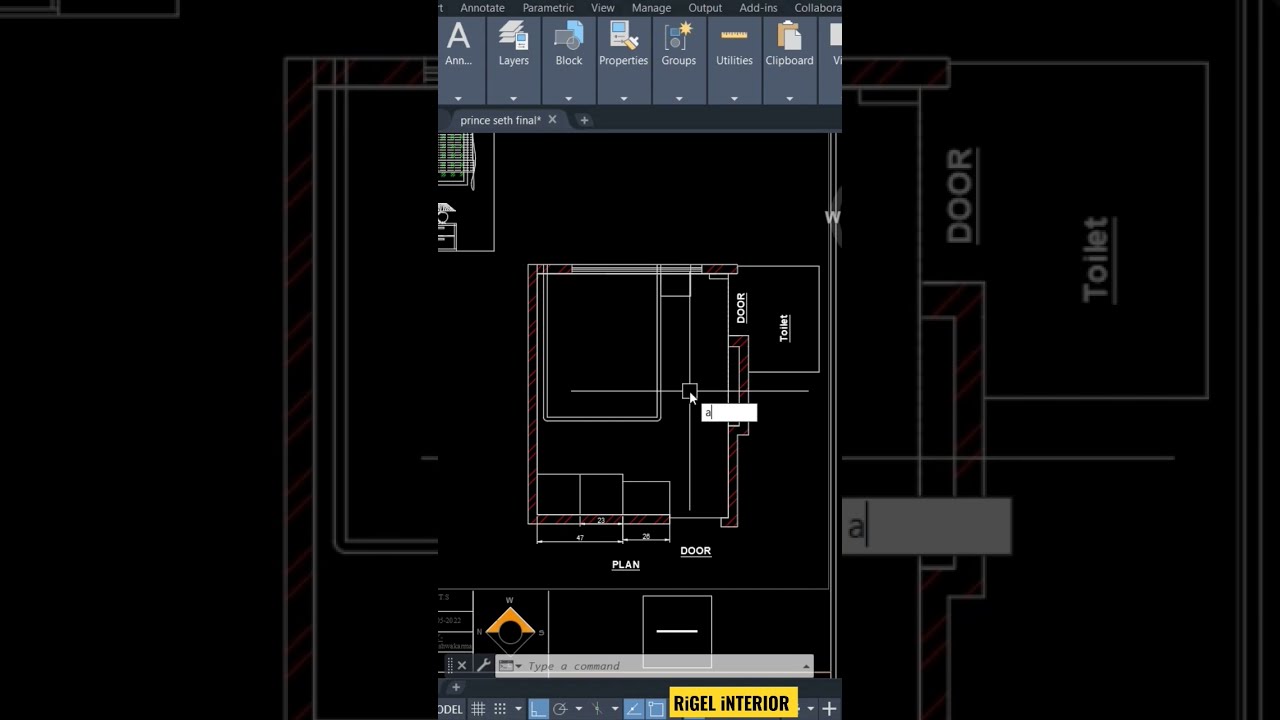
Task: Expand command history arrow at command line end
Action: [x=806, y=666]
